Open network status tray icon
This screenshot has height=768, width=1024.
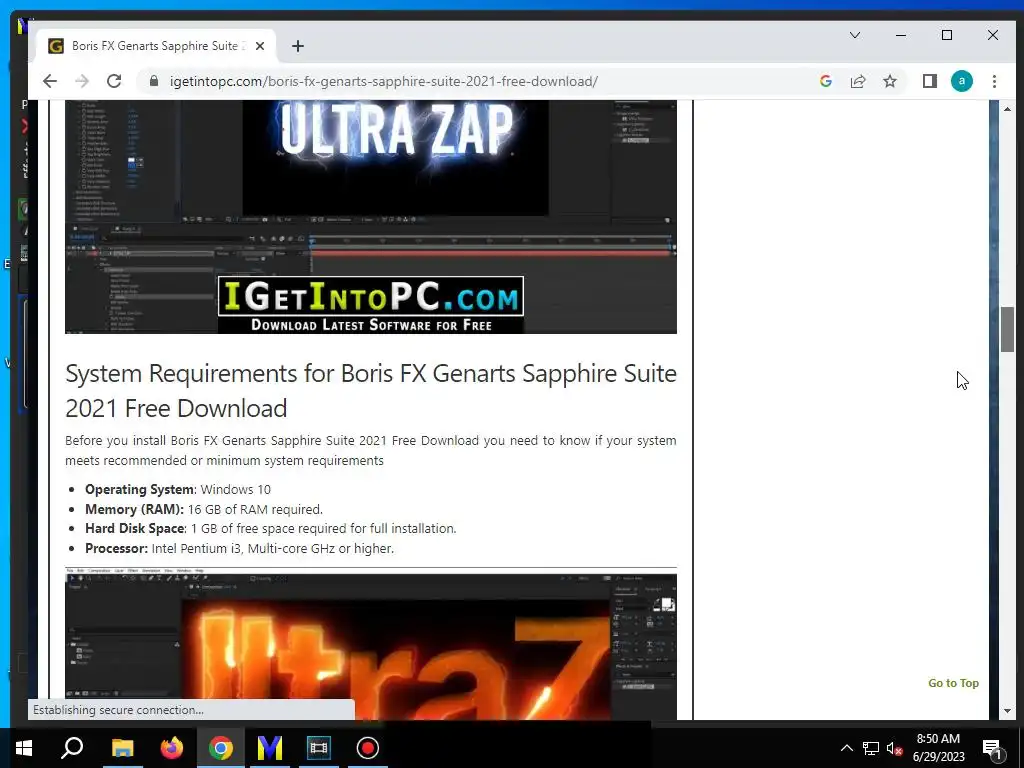tap(871, 748)
